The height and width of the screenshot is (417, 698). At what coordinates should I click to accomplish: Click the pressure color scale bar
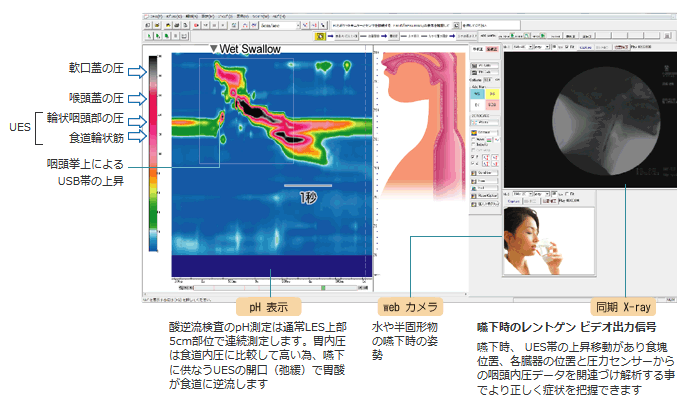152,152
